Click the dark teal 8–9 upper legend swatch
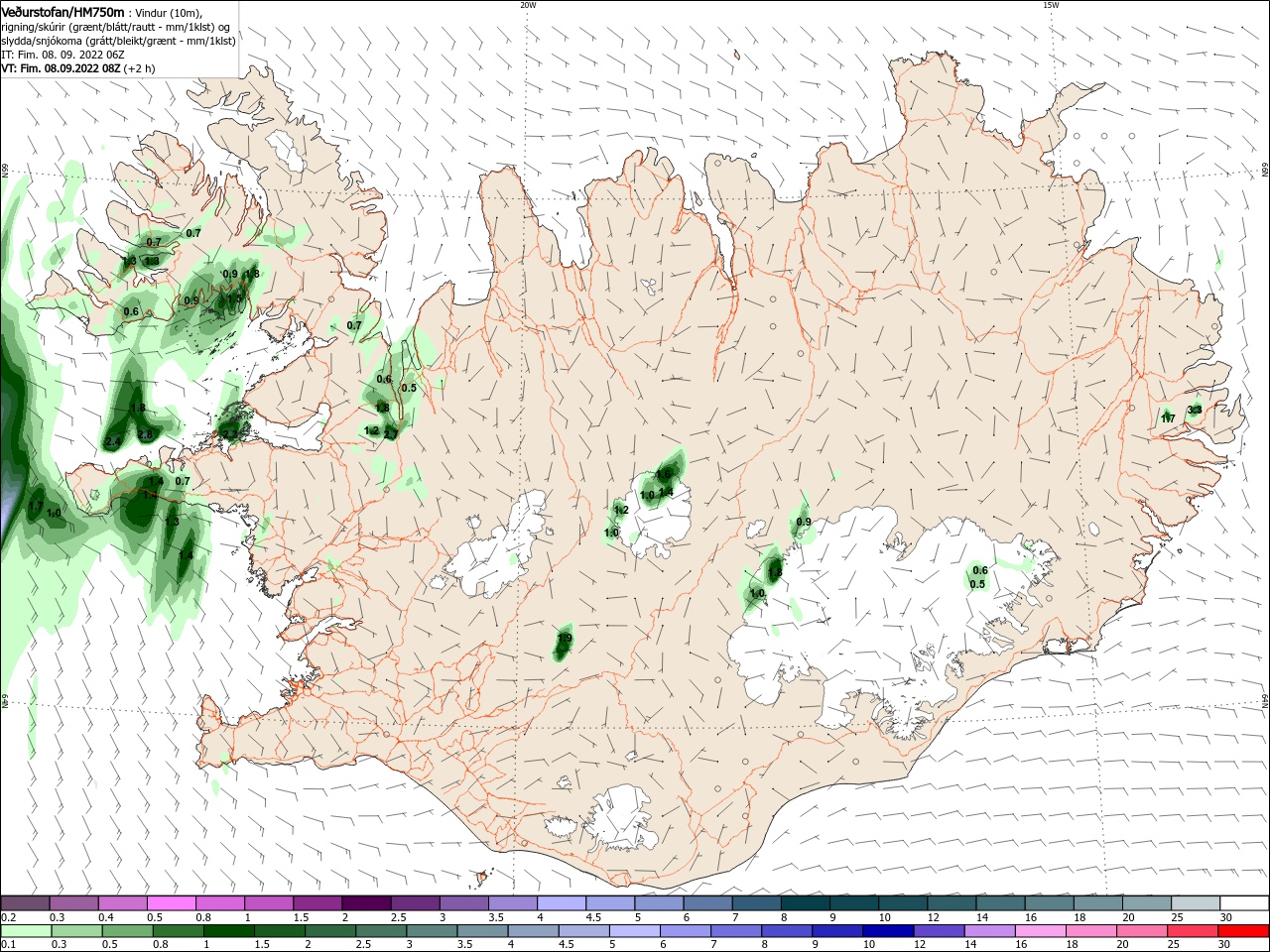This screenshot has height=952, width=1270. (805, 903)
